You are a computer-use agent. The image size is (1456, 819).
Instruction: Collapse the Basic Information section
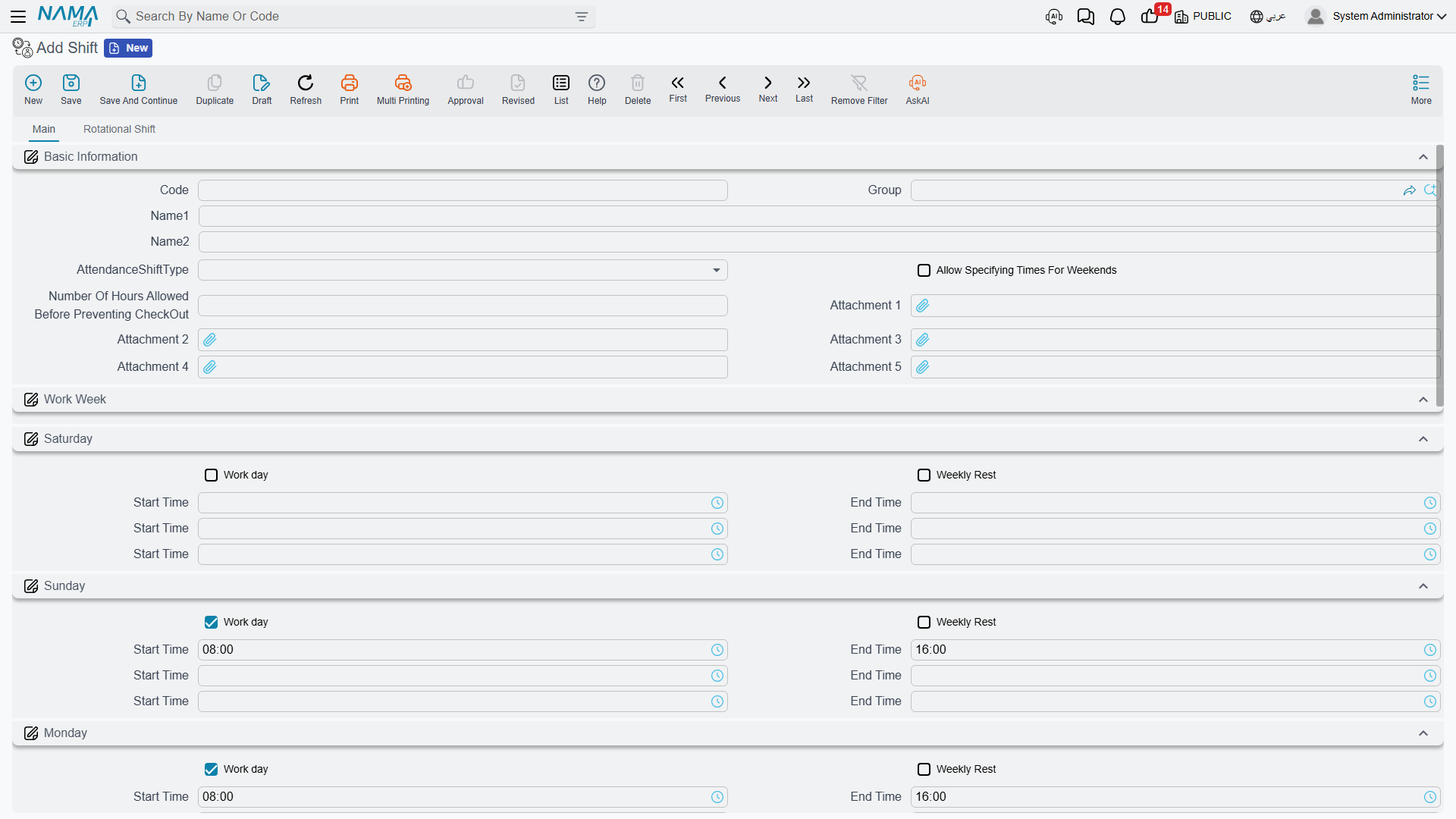click(x=1423, y=157)
